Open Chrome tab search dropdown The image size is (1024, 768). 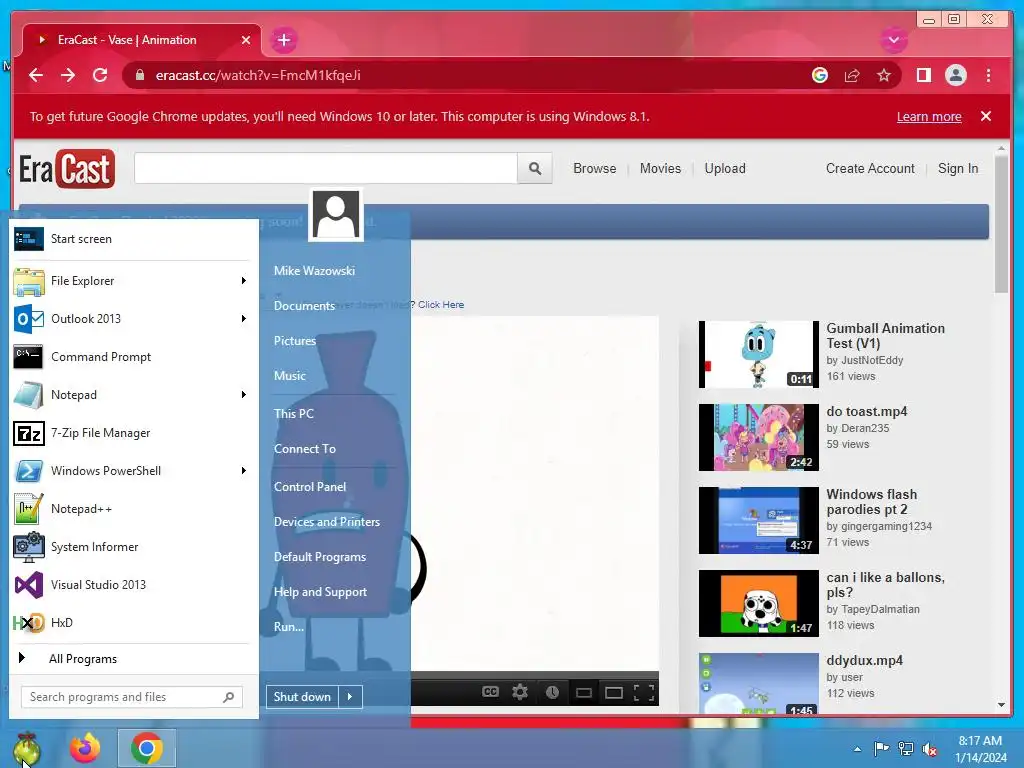(x=894, y=40)
